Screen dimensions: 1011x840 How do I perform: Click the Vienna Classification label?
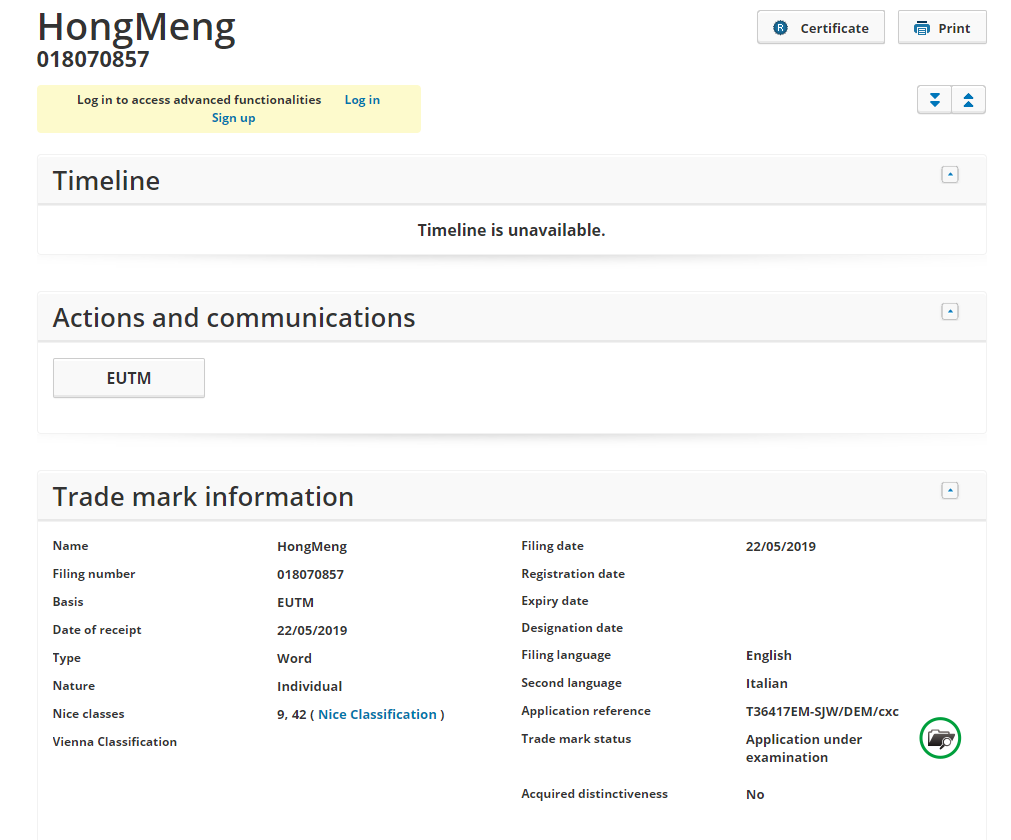[x=115, y=742]
